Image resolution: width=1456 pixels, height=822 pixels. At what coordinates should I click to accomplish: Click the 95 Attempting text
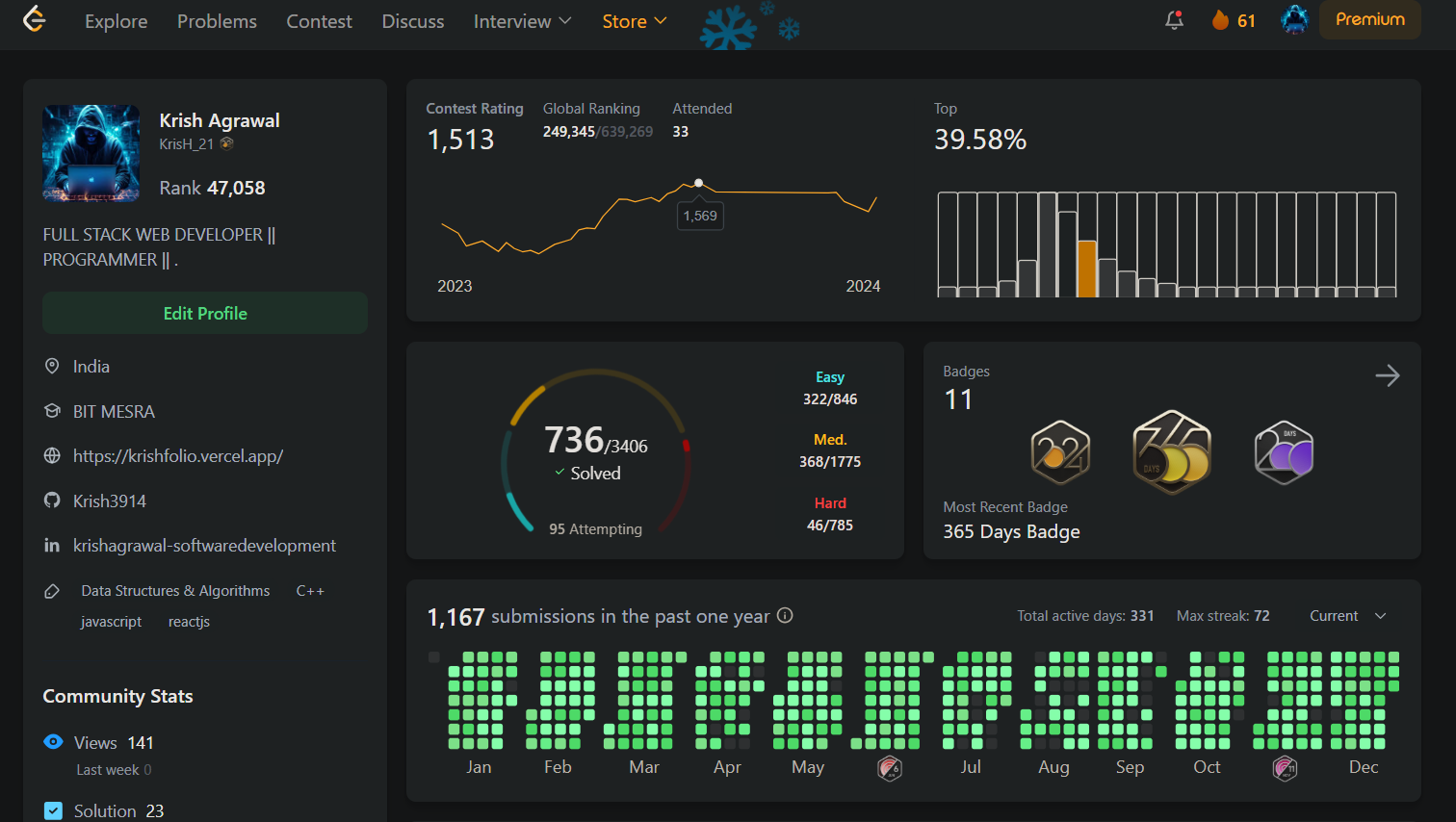[x=595, y=529]
